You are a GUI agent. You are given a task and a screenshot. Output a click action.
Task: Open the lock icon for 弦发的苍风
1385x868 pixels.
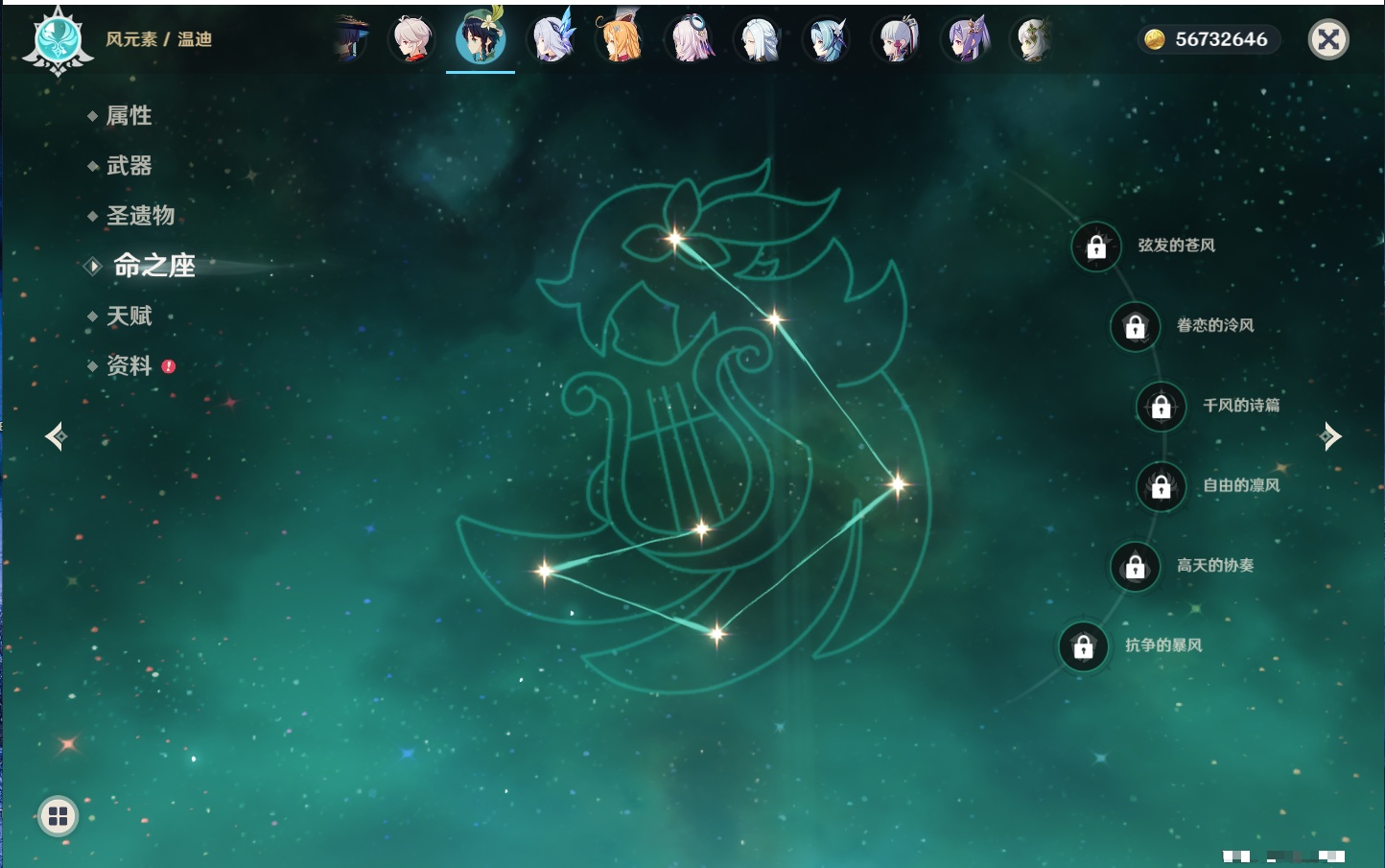(x=1096, y=246)
